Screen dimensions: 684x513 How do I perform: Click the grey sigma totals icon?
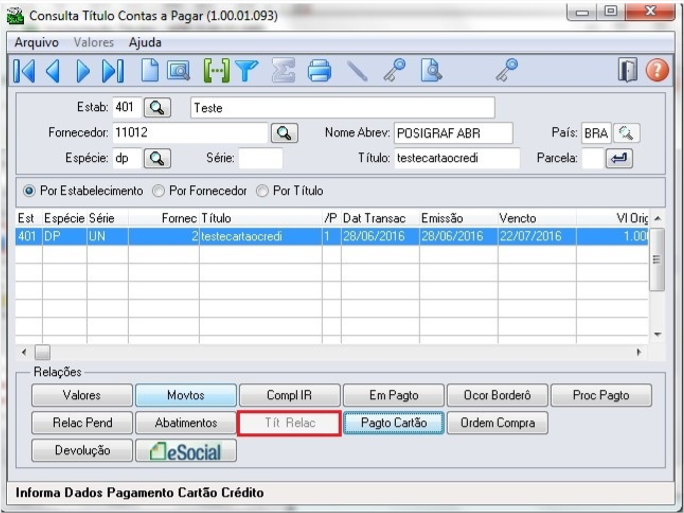click(x=284, y=71)
